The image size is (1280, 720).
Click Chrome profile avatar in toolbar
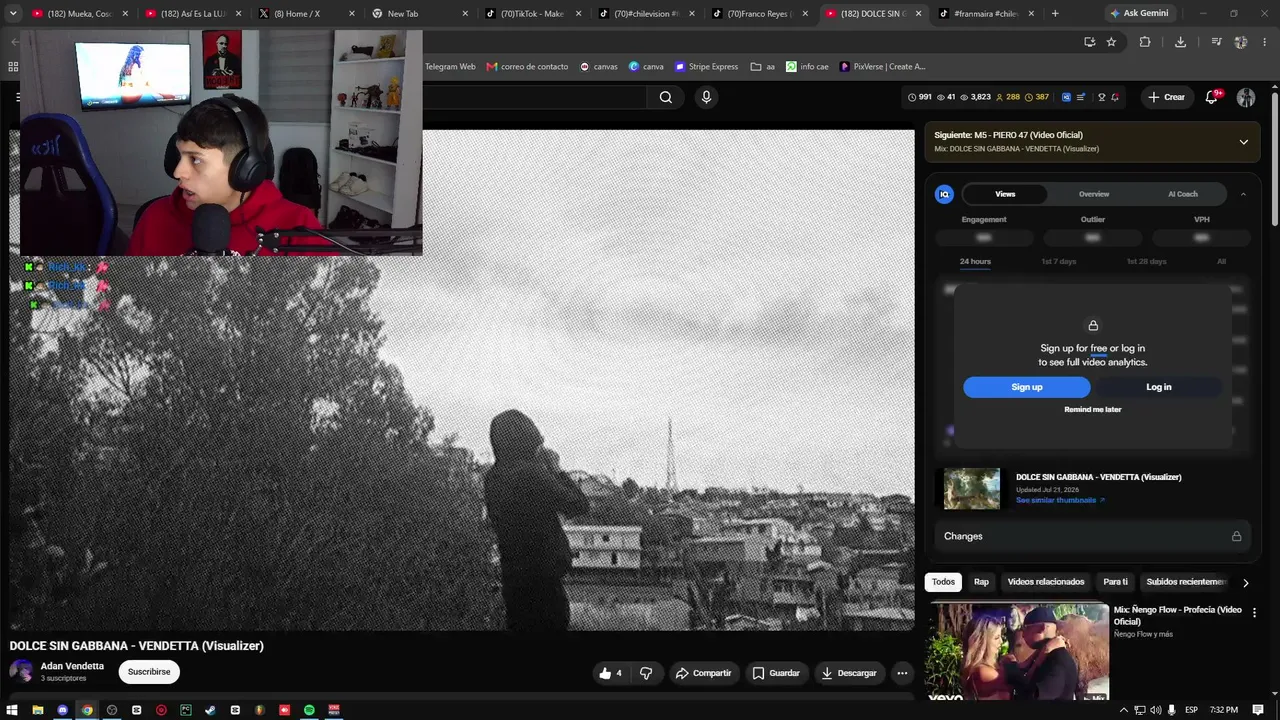click(1241, 42)
